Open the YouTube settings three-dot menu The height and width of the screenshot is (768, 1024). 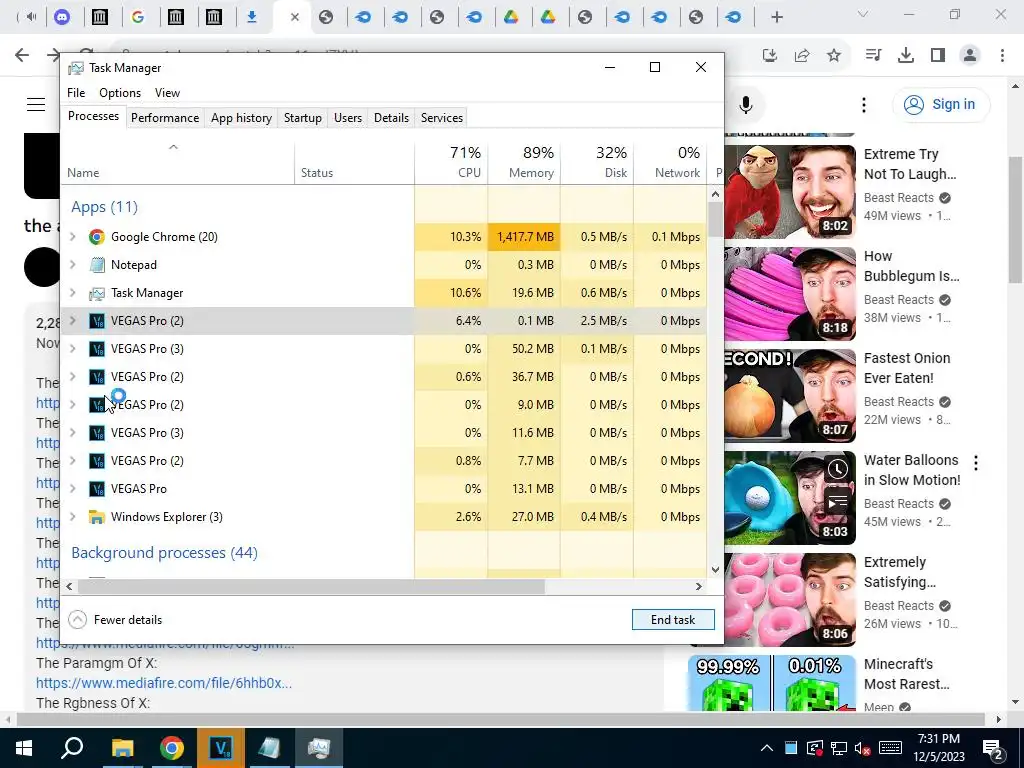(x=864, y=104)
